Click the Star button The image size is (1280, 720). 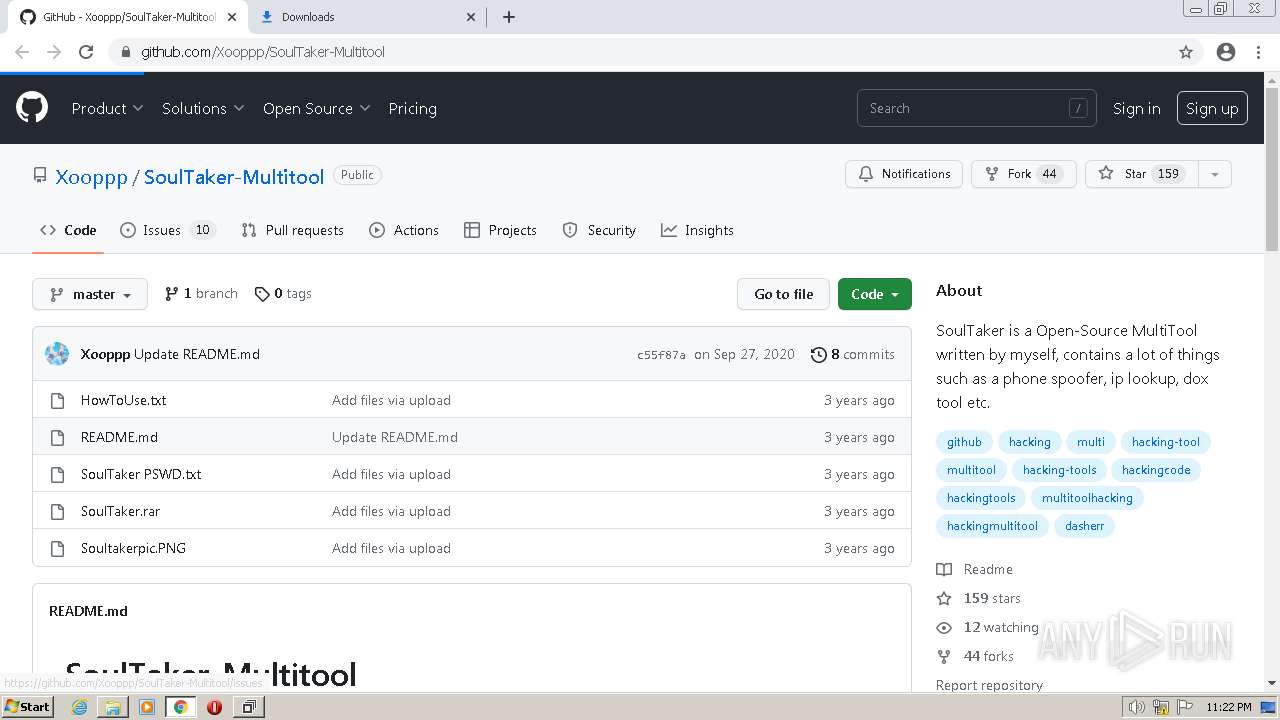pos(1141,174)
